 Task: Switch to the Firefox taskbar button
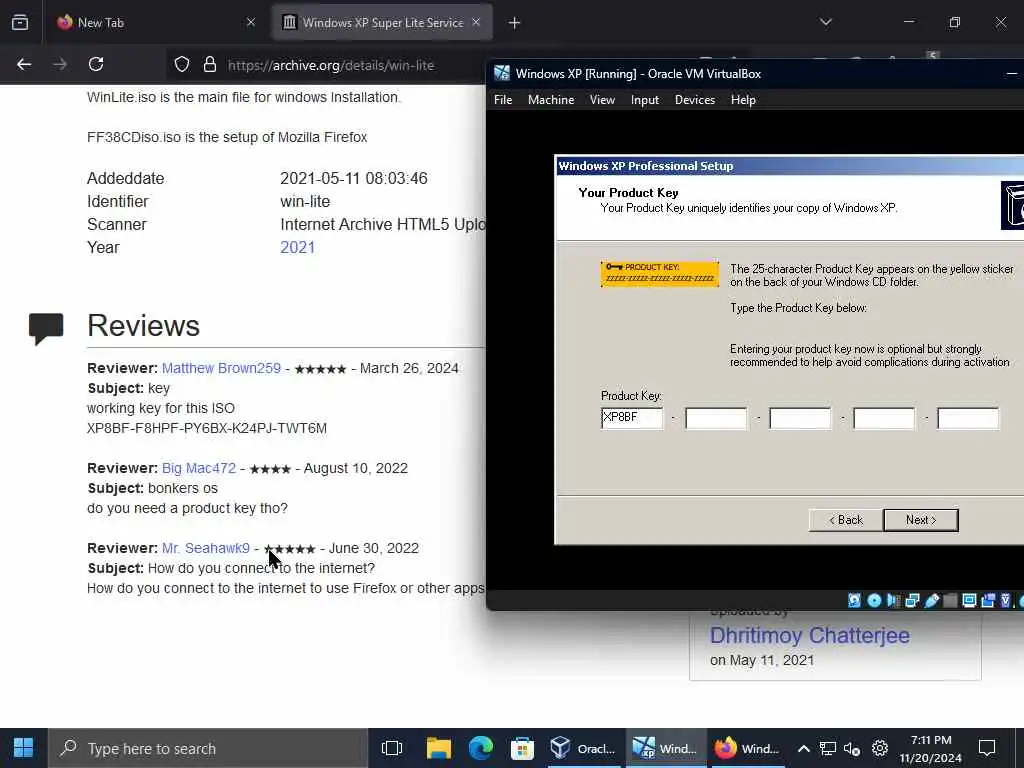pyautogui.click(x=747, y=748)
